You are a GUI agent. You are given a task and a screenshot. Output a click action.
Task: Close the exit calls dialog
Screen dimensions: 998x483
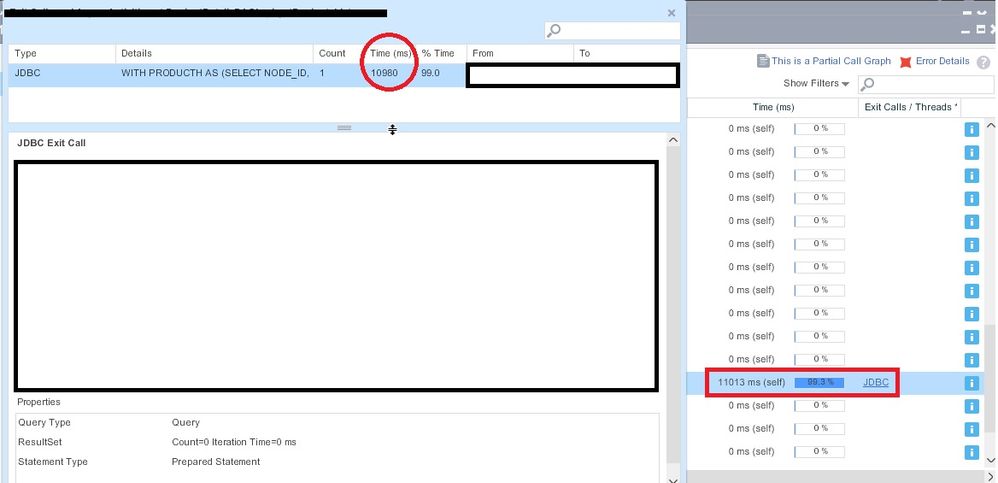click(x=671, y=13)
